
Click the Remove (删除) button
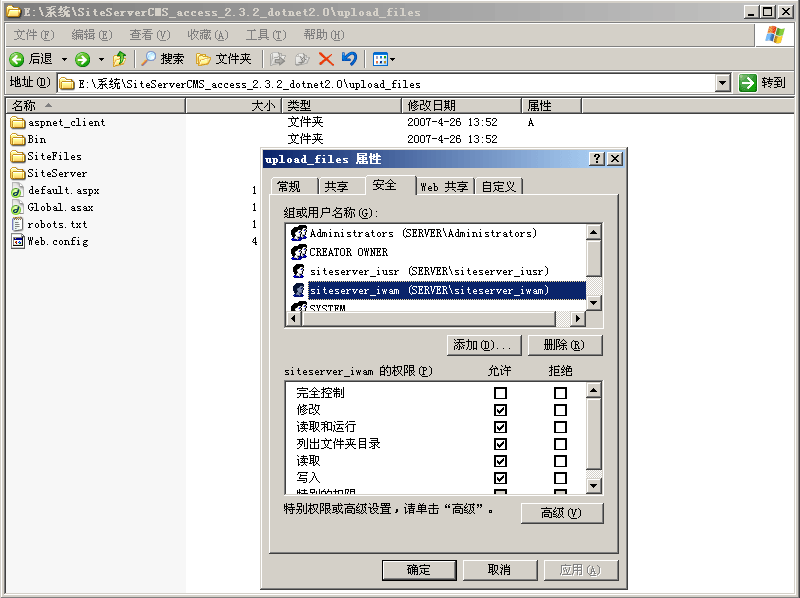(565, 345)
